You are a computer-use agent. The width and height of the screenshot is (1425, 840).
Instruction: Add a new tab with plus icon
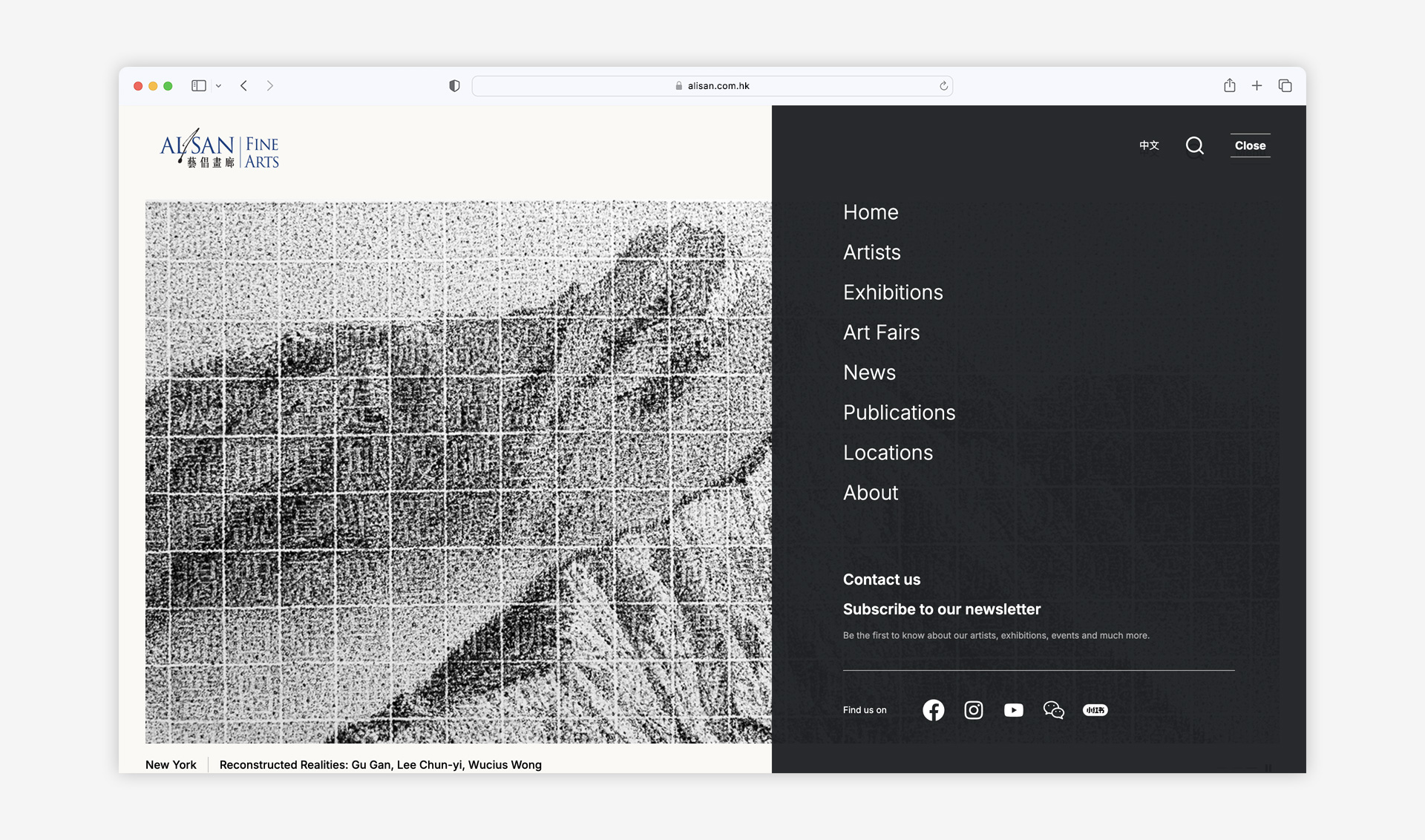1257,86
